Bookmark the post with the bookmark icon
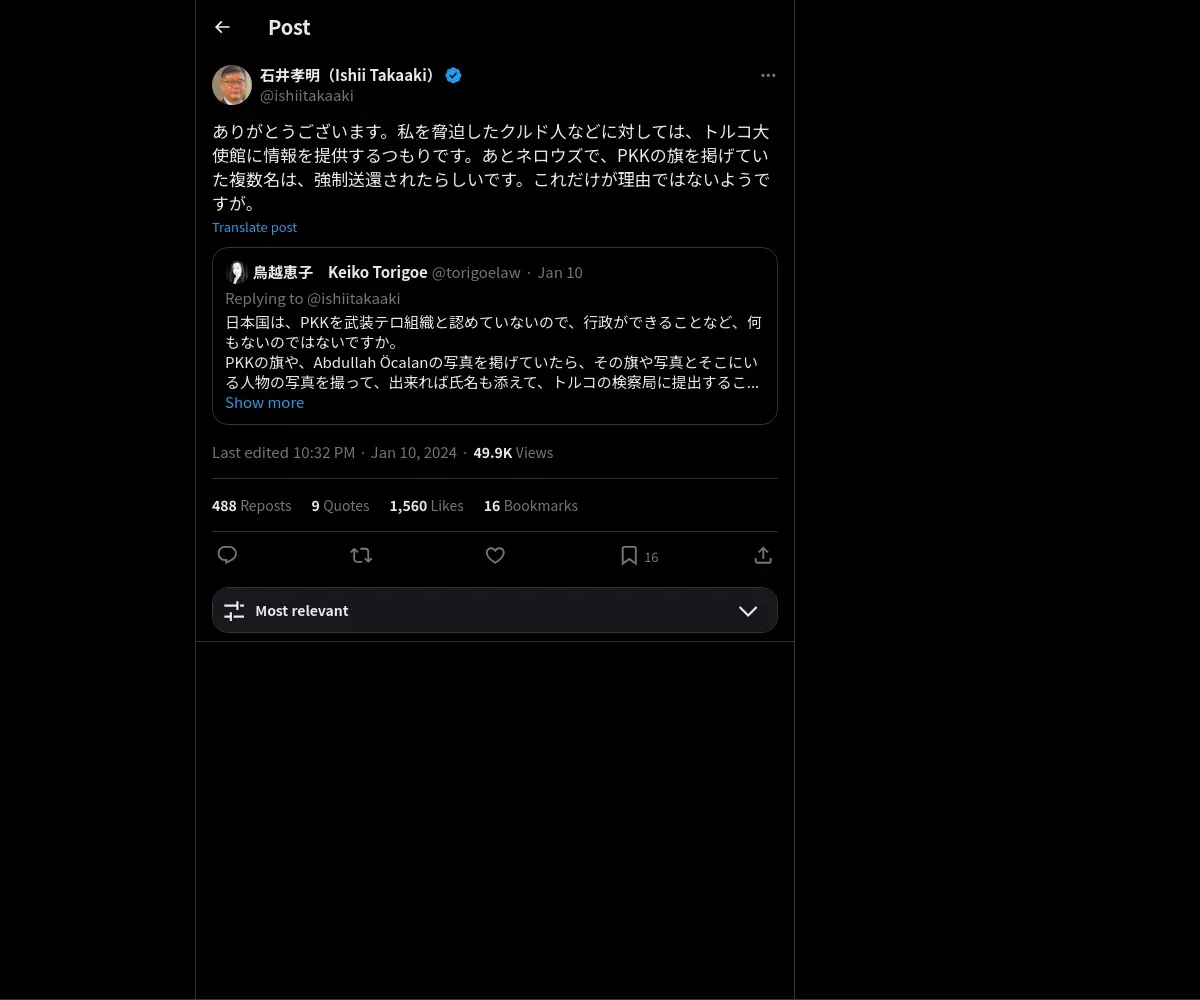This screenshot has width=1200, height=1000. click(x=629, y=555)
